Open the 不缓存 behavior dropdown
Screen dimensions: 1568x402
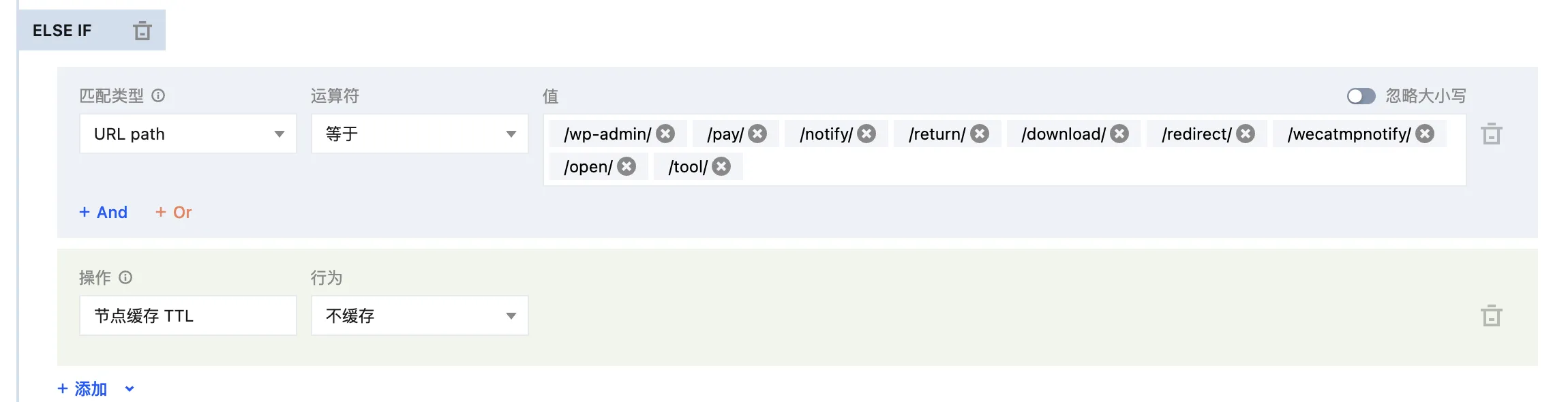coord(419,315)
